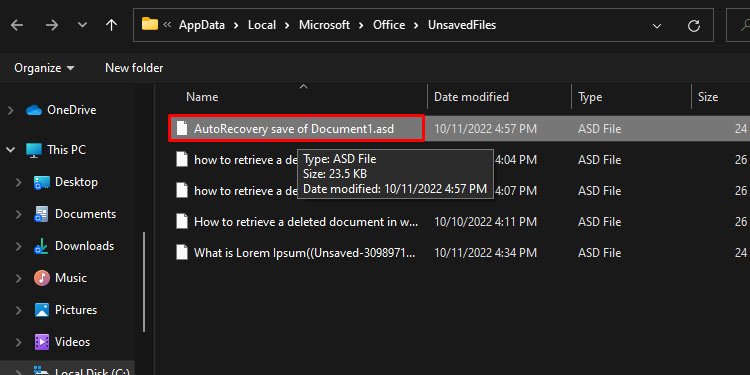Image resolution: width=750 pixels, height=375 pixels.
Task: Click the Office breadcrumb in address bar
Action: point(389,25)
